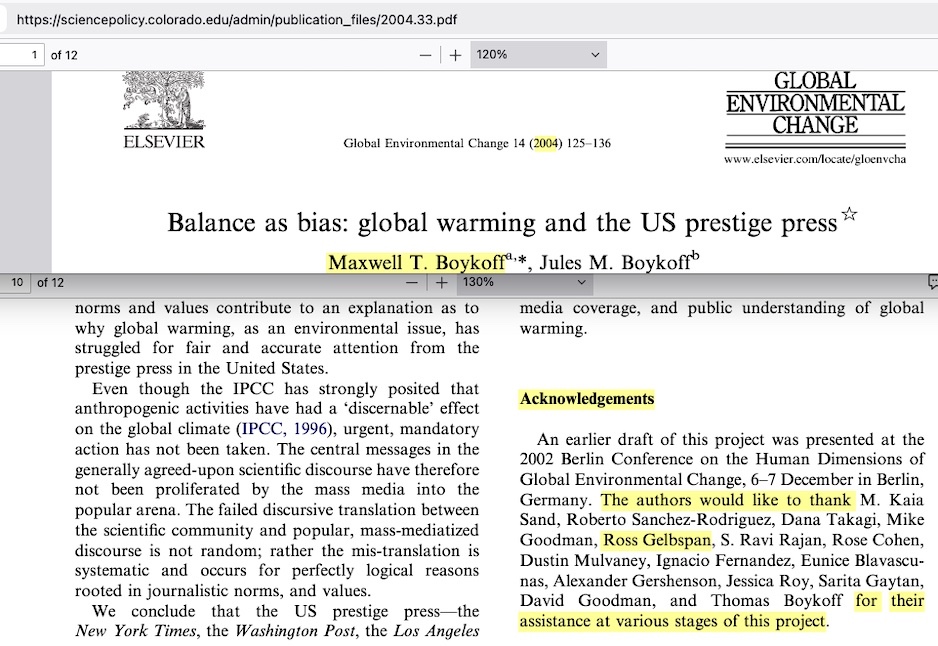The image size is (938, 646).
Task: Open the www.elsevier.com/locate/gloenvcha link
Action: point(815,159)
